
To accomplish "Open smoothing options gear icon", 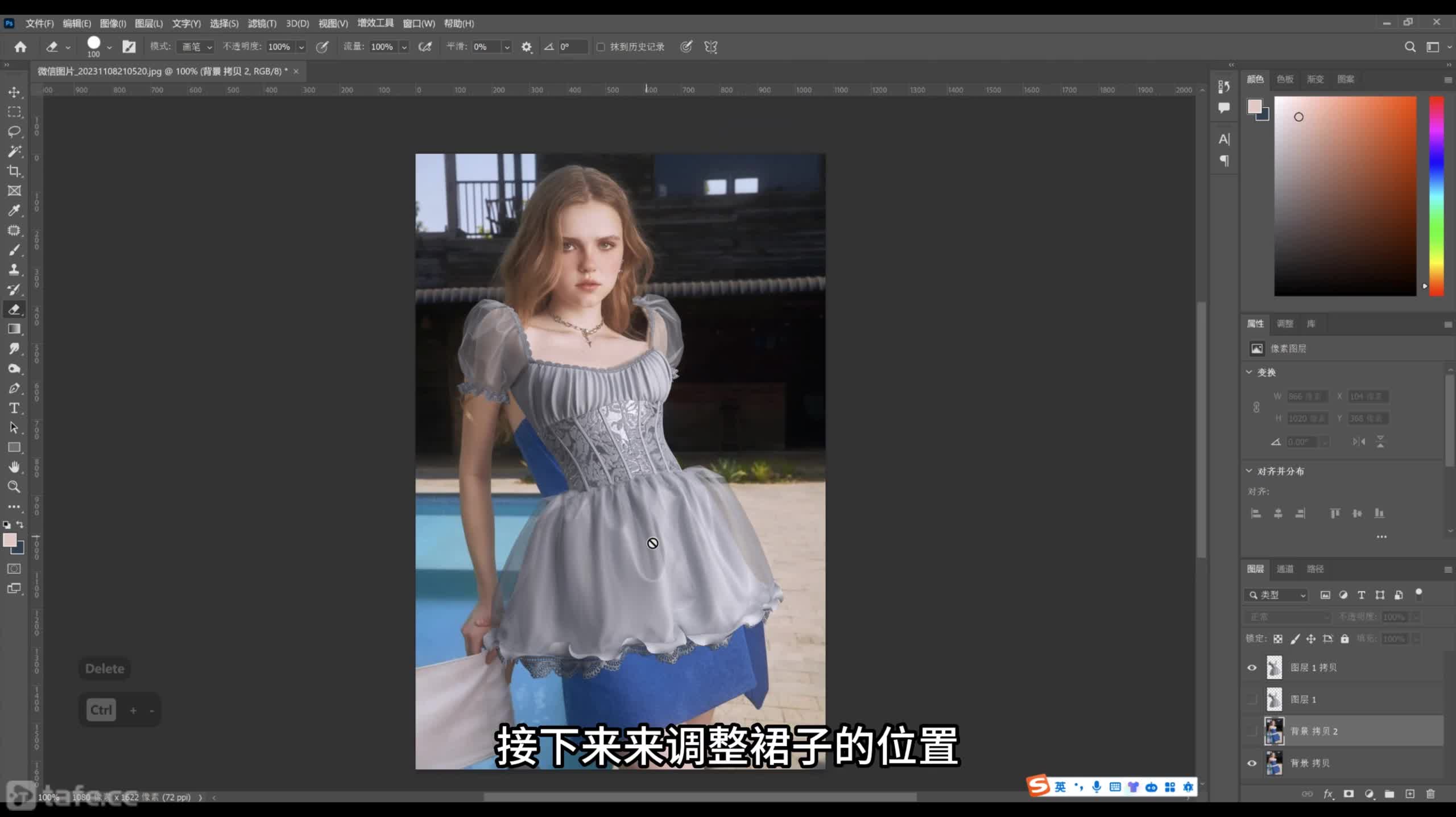I will (x=527, y=47).
